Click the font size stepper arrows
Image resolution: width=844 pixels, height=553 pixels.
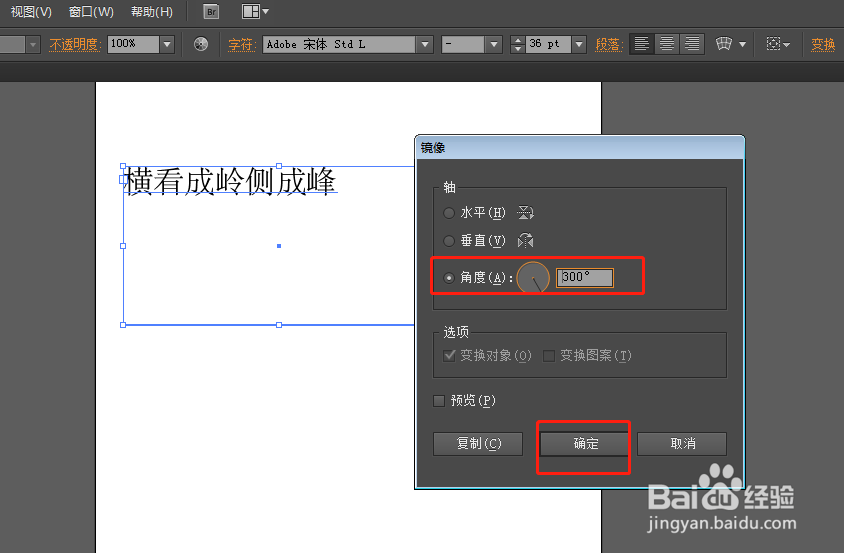pos(517,44)
